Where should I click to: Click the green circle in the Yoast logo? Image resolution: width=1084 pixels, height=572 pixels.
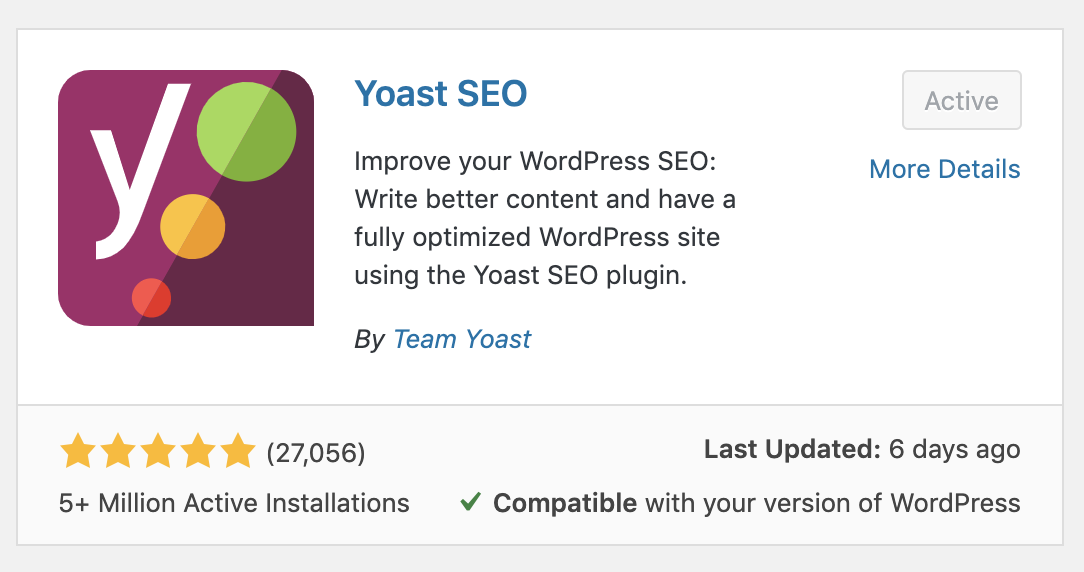pyautogui.click(x=246, y=133)
